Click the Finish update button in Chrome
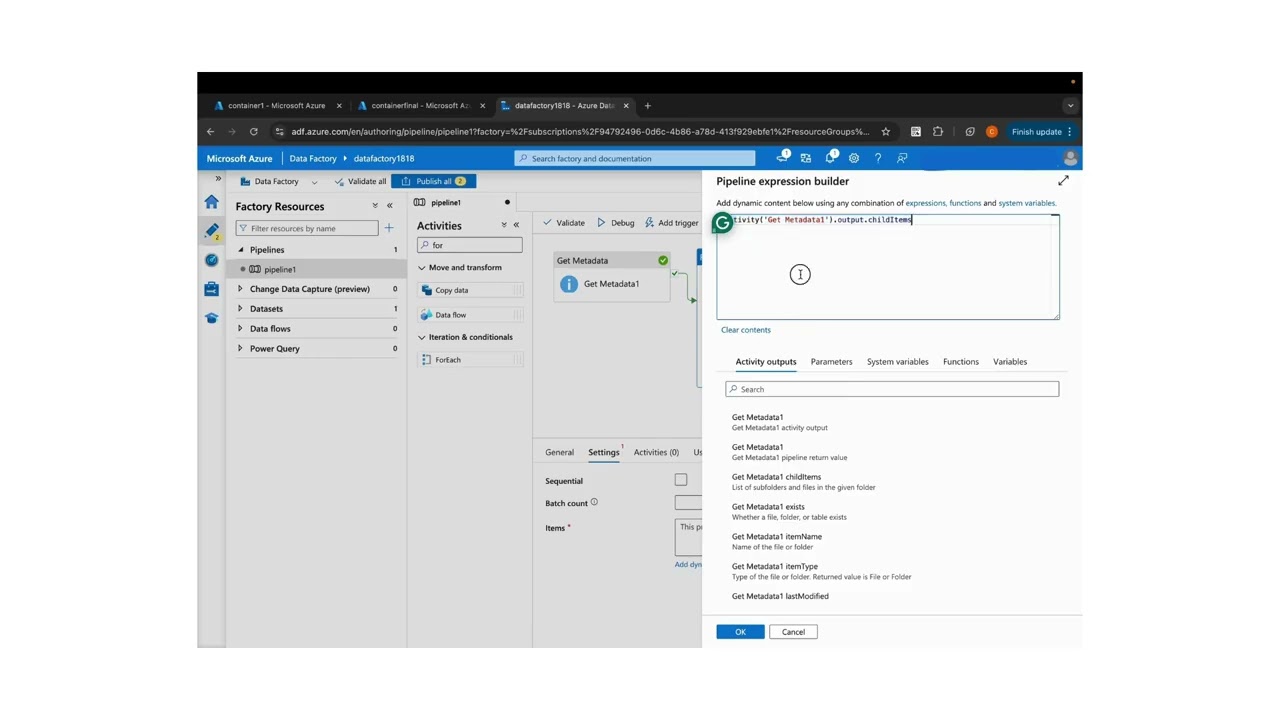 coord(1042,132)
